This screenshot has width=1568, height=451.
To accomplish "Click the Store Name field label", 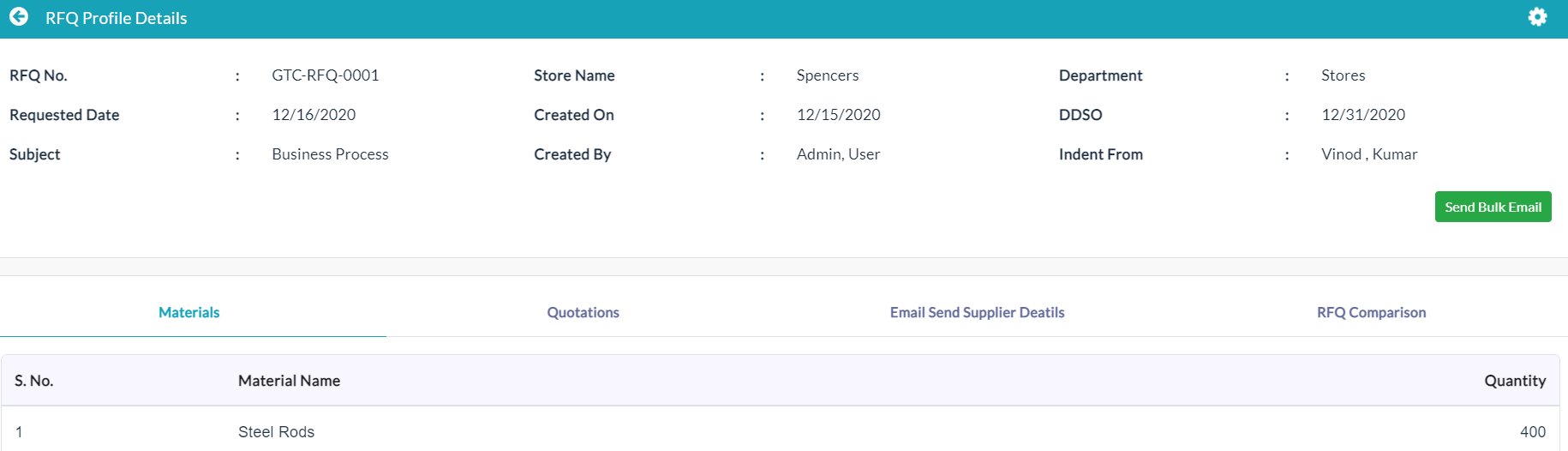I will [574, 75].
